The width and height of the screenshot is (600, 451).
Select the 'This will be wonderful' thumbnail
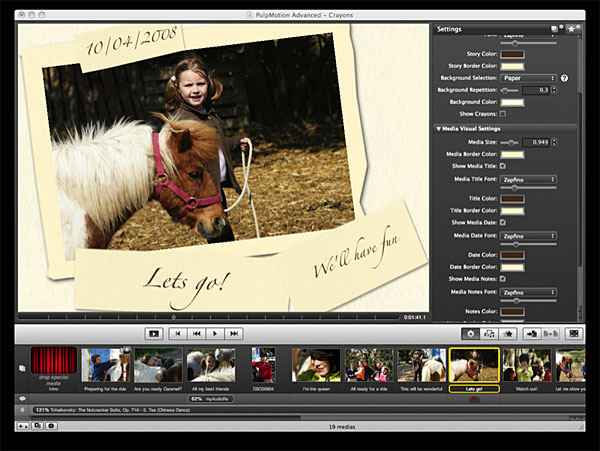421,365
